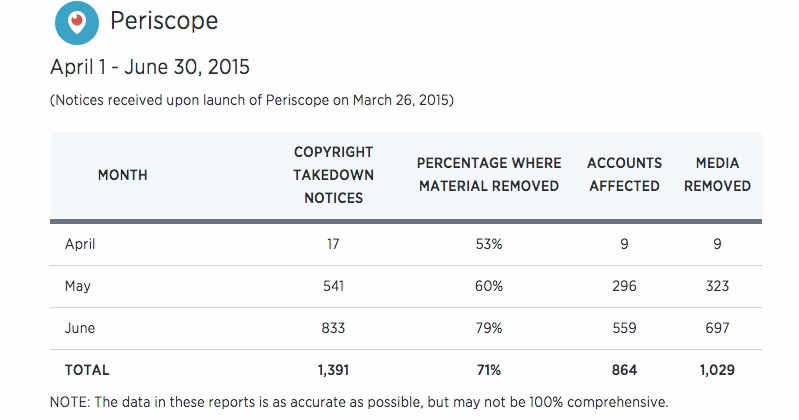Click the 1,391 total notices value
The height and width of the screenshot is (420, 799).
(333, 370)
